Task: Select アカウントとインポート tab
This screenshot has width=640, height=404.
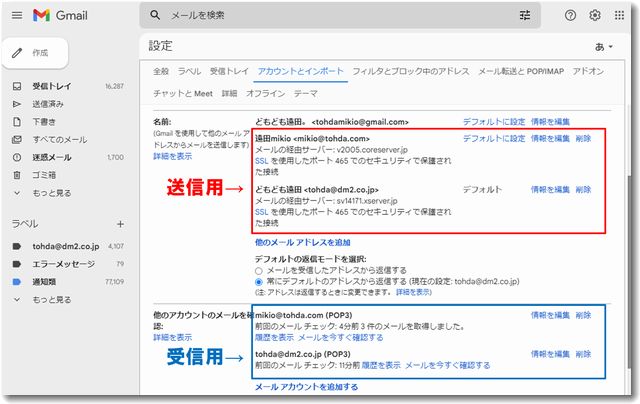Action: click(x=301, y=71)
